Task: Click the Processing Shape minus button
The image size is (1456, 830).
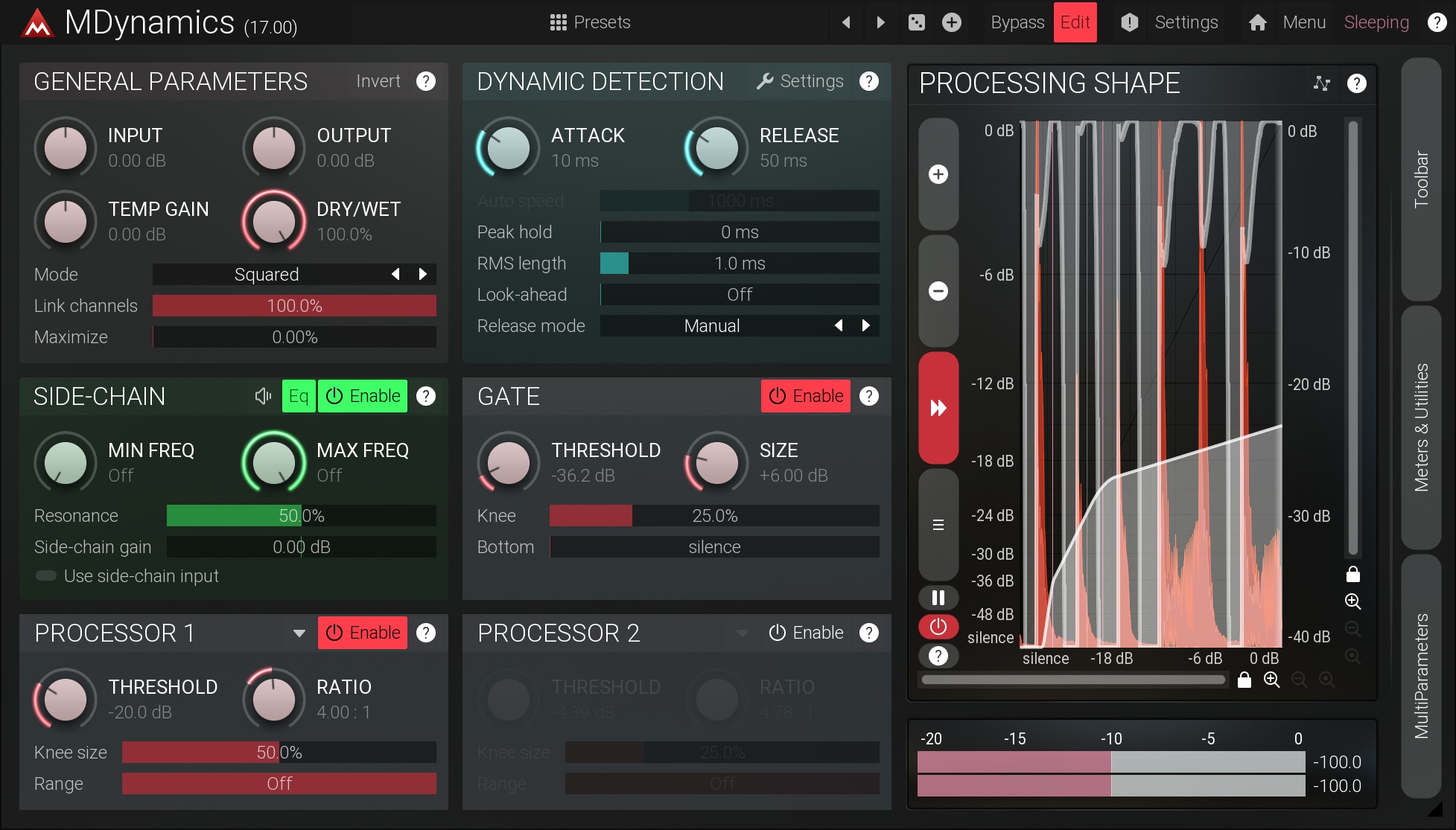Action: coord(938,291)
